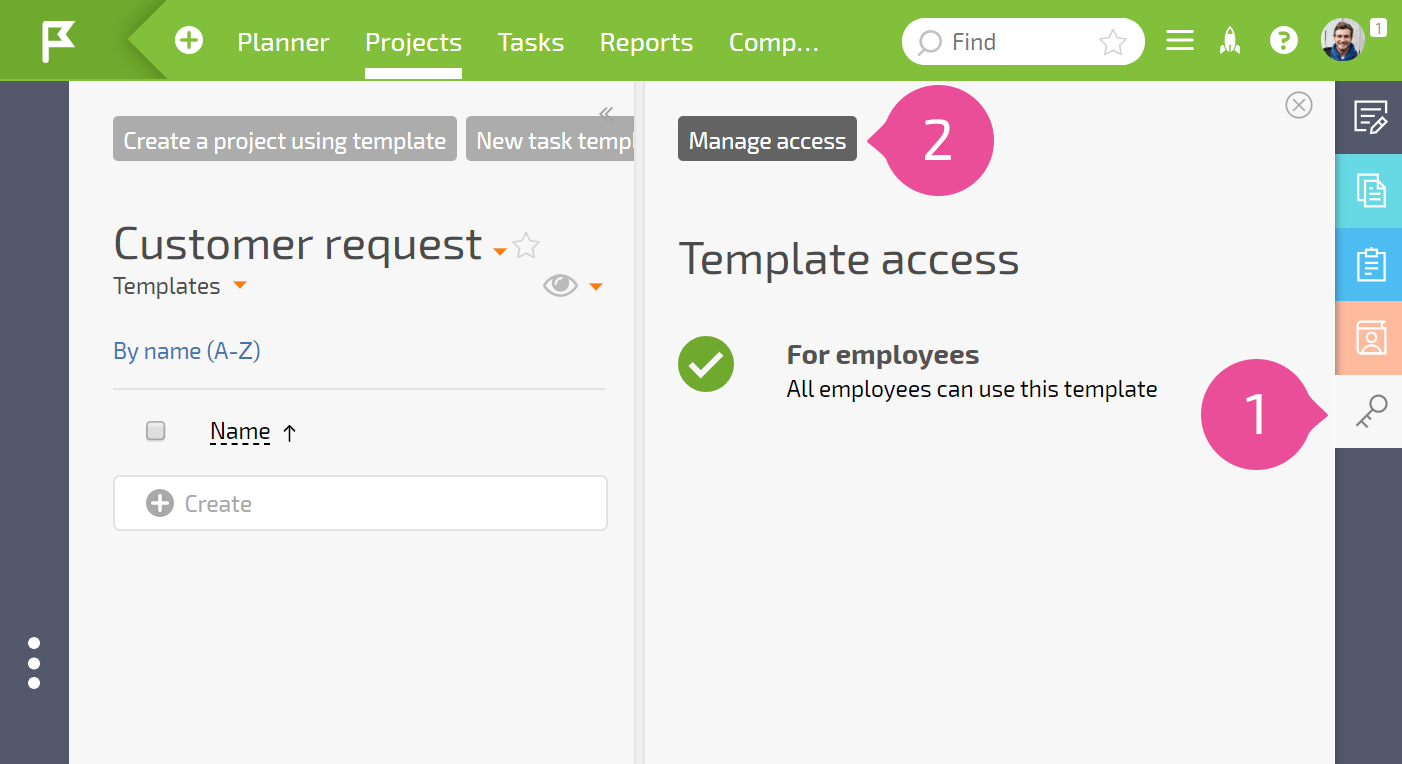
Task: Open the Templates dropdown
Action: 180,286
